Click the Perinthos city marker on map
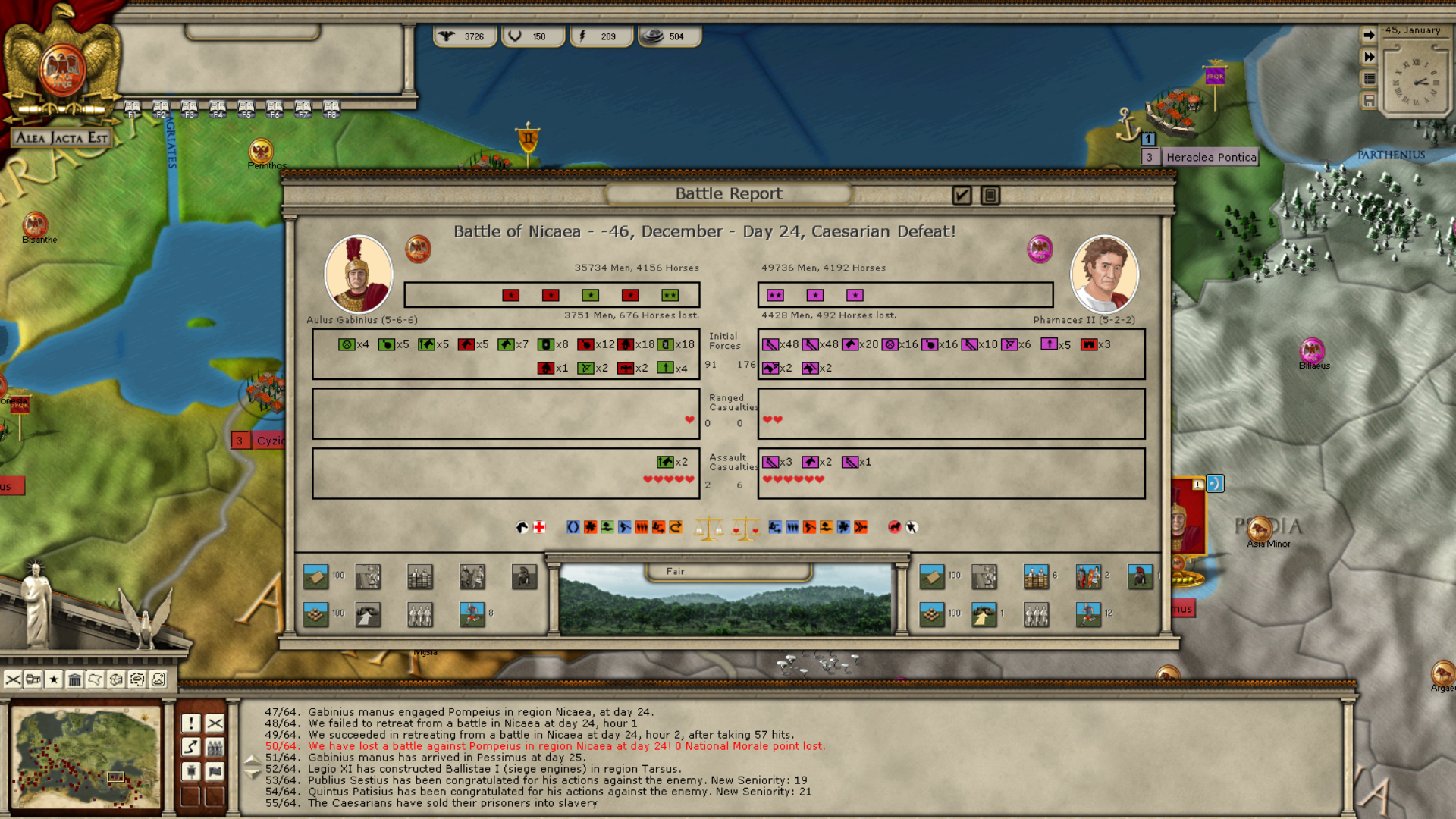The height and width of the screenshot is (819, 1456). pyautogui.click(x=261, y=151)
